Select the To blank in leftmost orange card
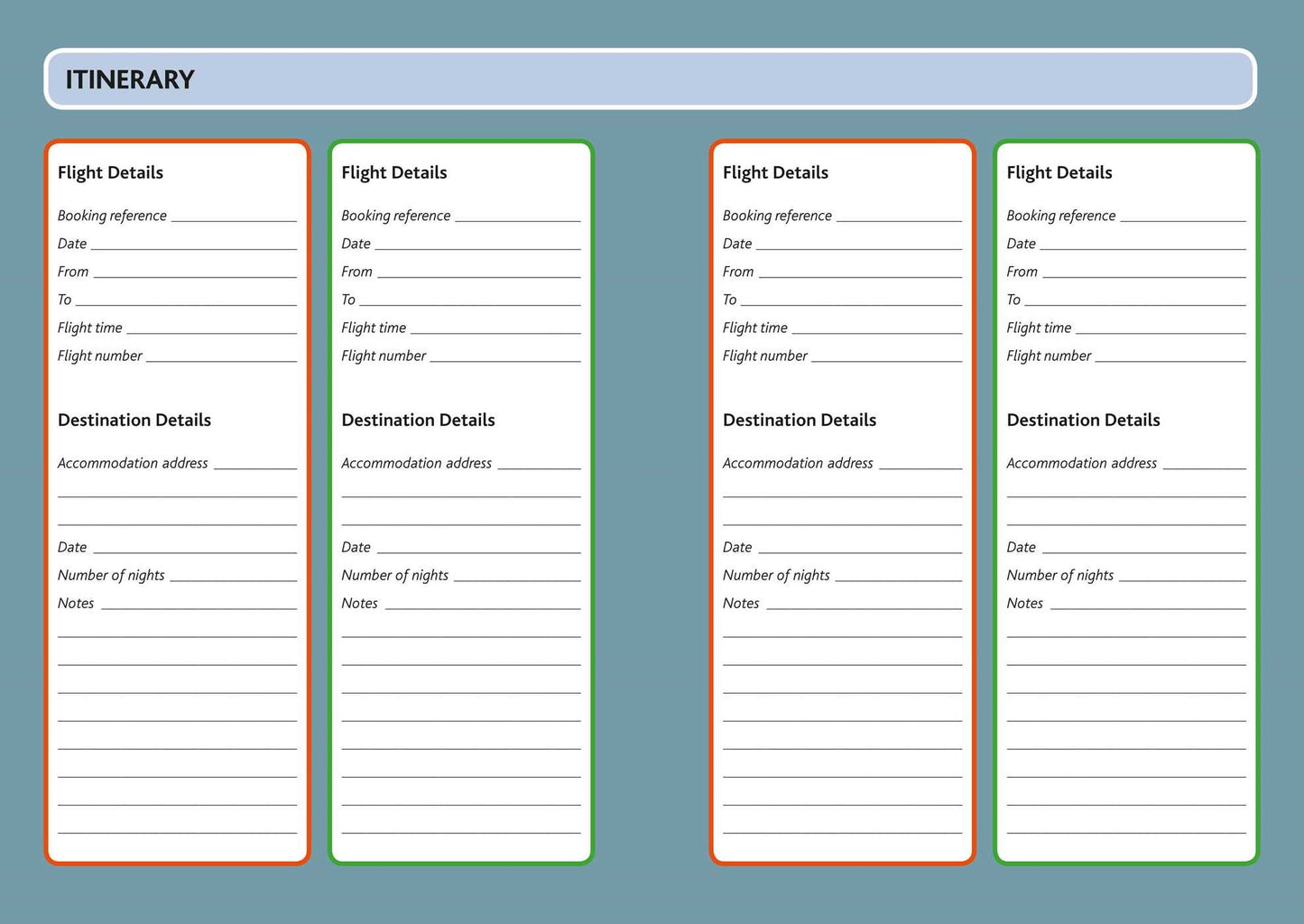Screen dimensions: 1304x924 coord(186,300)
